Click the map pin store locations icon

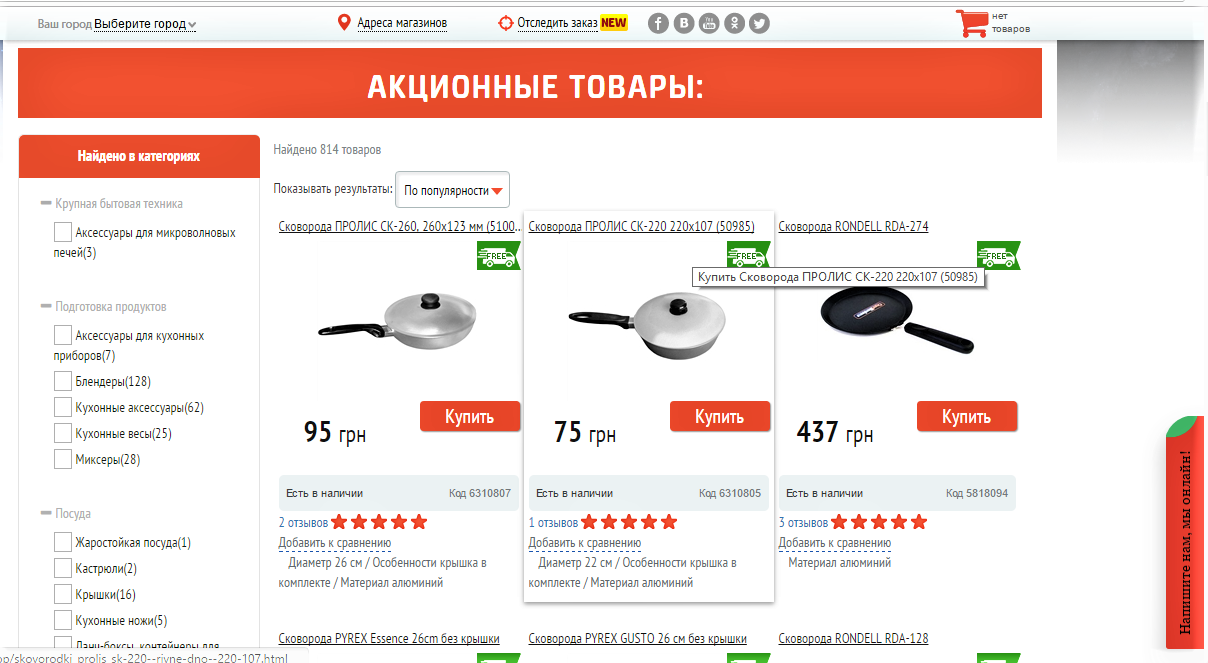(x=344, y=23)
